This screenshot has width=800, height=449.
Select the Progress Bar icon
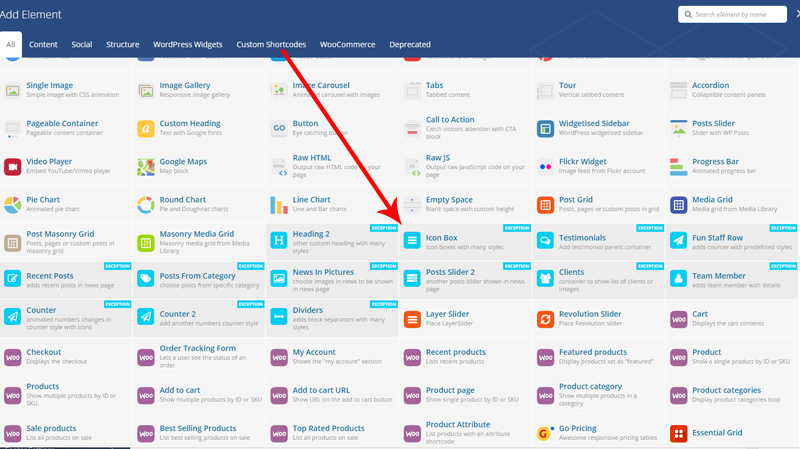pyautogui.click(x=678, y=167)
